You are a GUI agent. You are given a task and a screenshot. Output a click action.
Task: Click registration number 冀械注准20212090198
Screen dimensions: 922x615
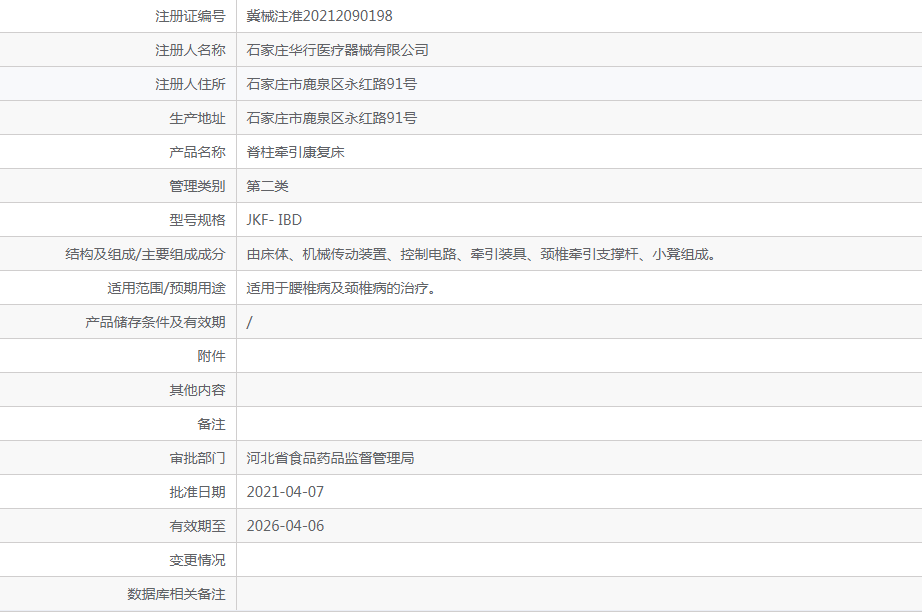(319, 16)
